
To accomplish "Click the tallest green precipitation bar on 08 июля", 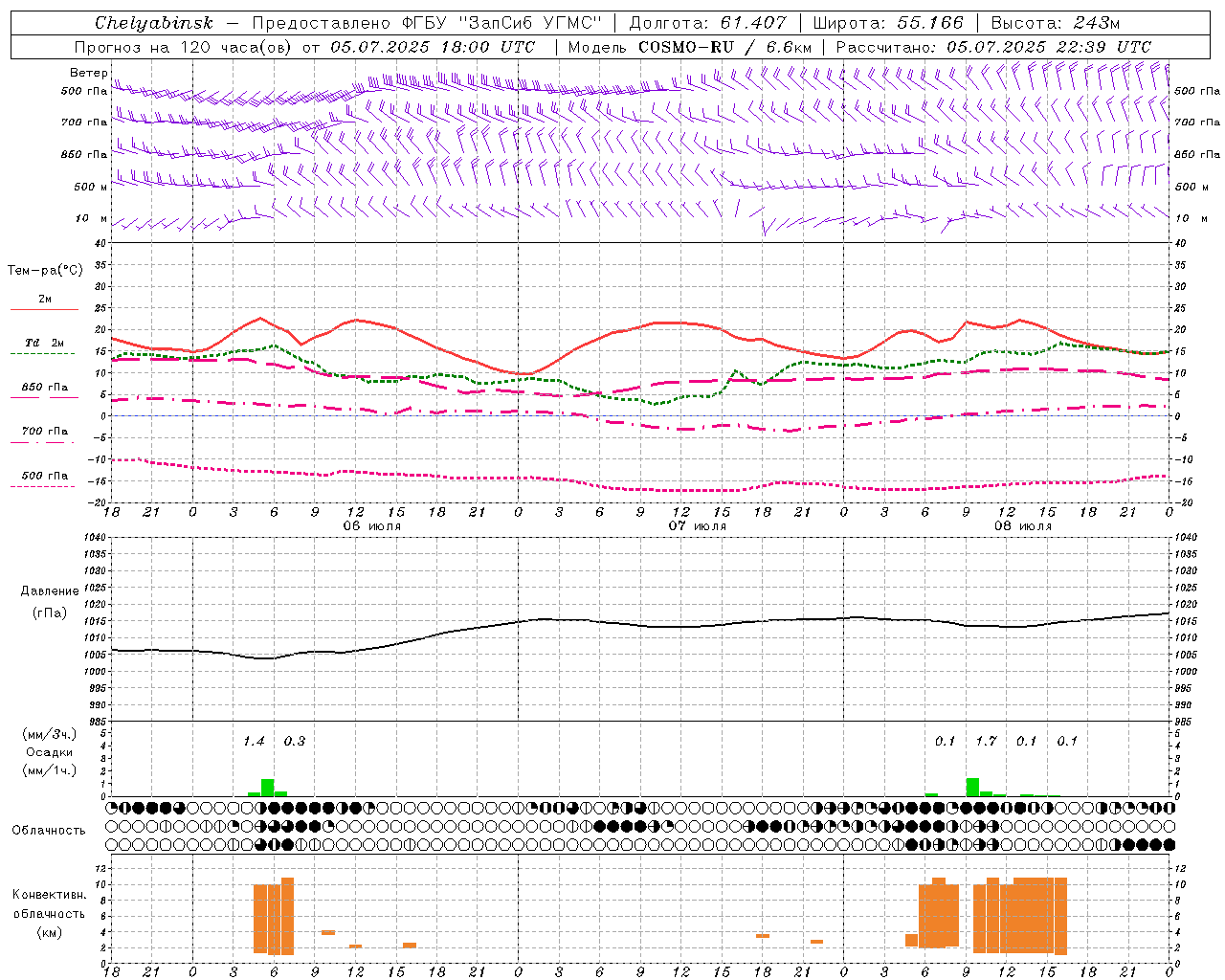I will point(972,787).
